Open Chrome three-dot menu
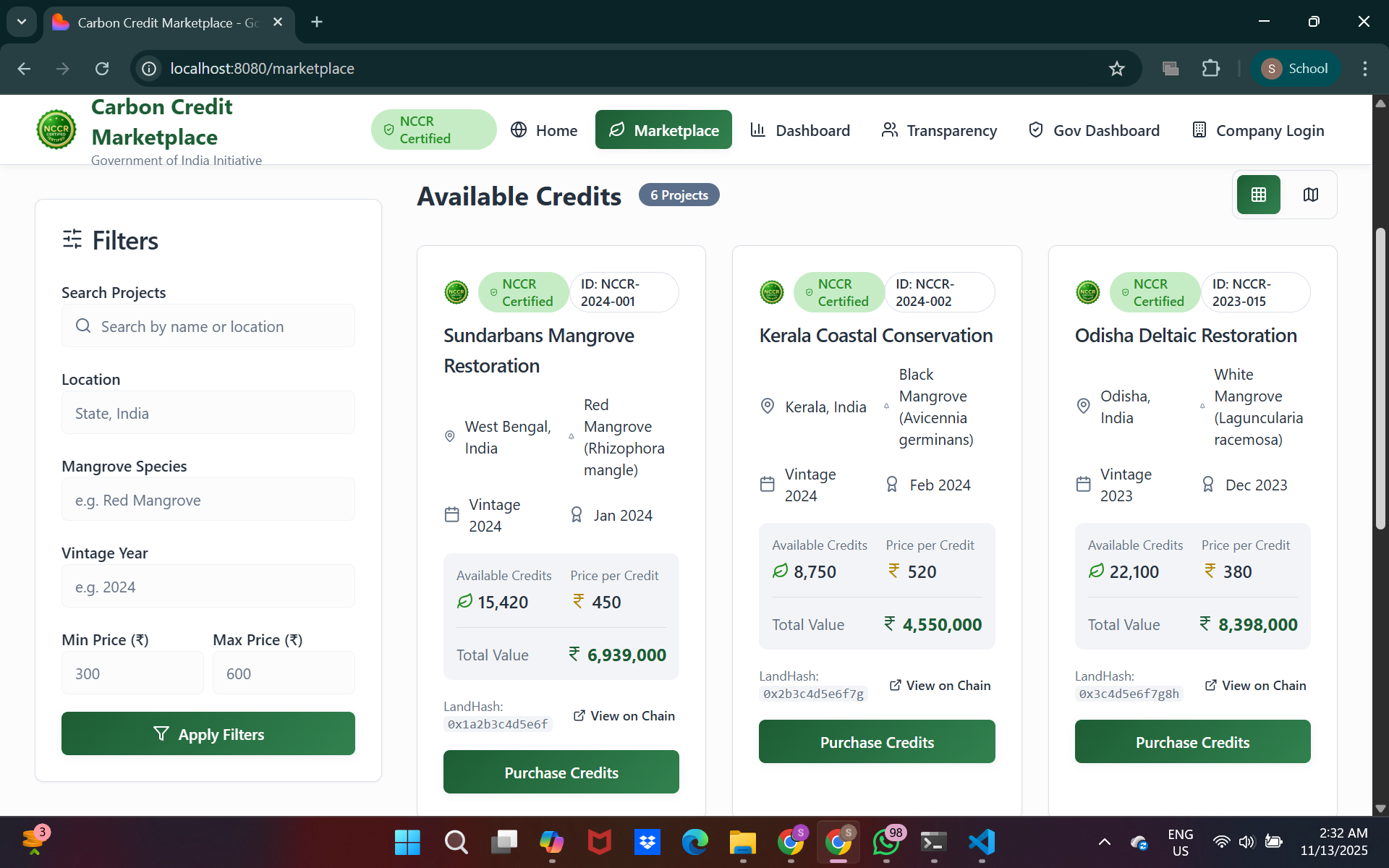 click(x=1364, y=69)
